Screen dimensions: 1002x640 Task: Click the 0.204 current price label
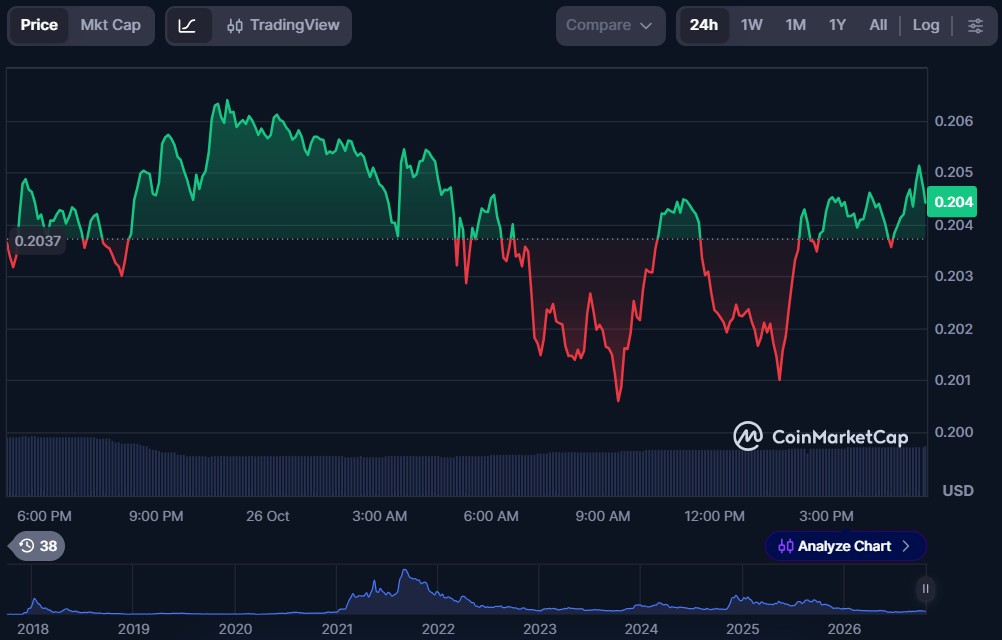pos(952,202)
